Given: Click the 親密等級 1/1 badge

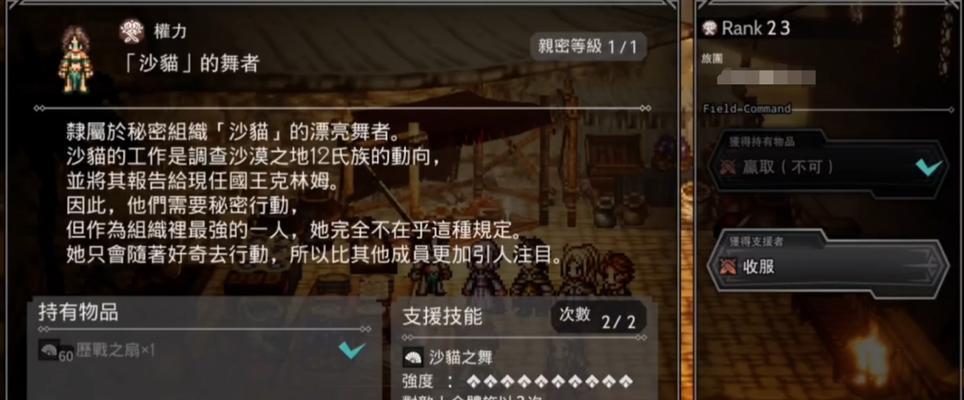Looking at the screenshot, I should pyautogui.click(x=588, y=47).
